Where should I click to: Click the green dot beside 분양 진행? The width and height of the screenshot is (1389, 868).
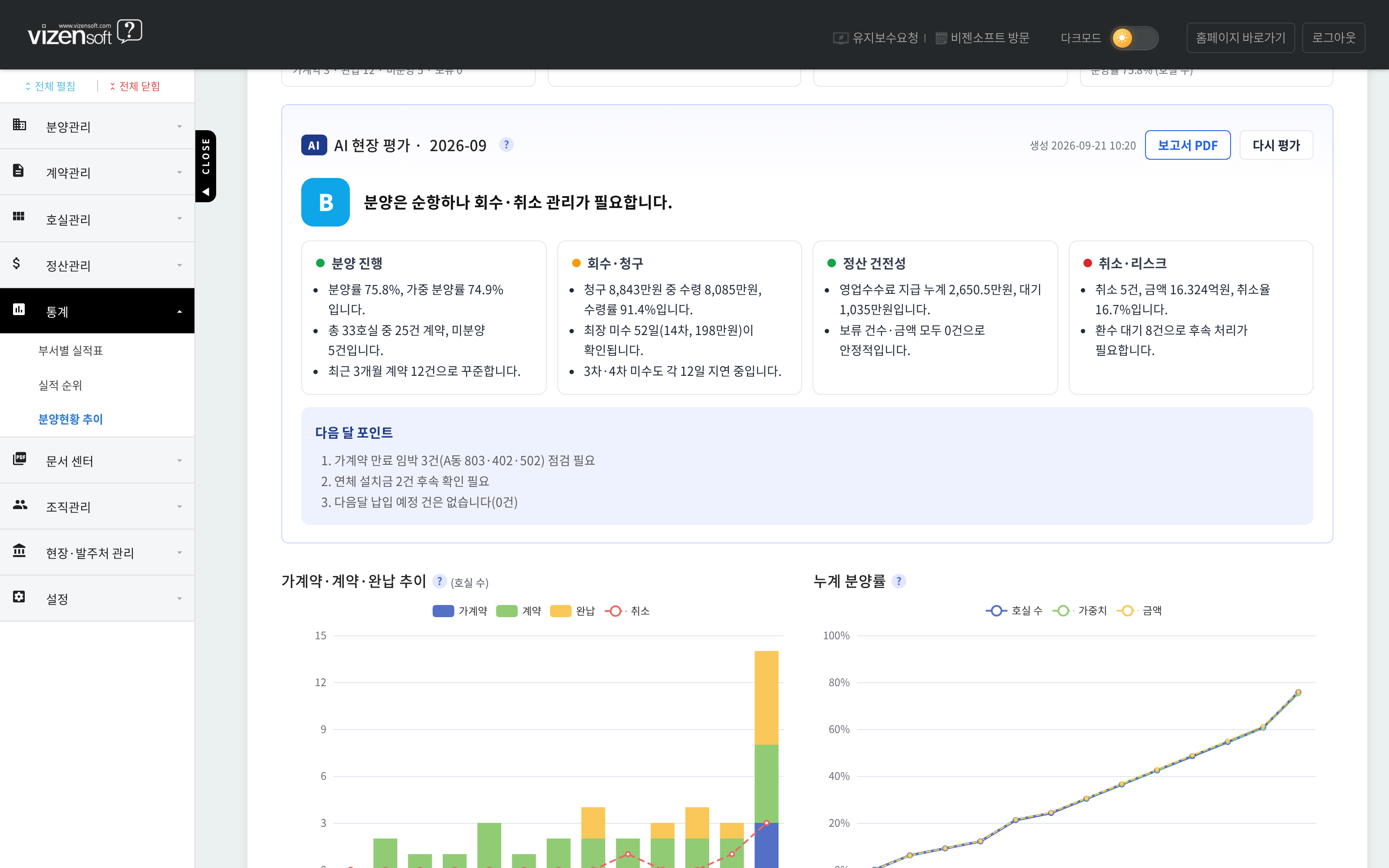coord(320,263)
